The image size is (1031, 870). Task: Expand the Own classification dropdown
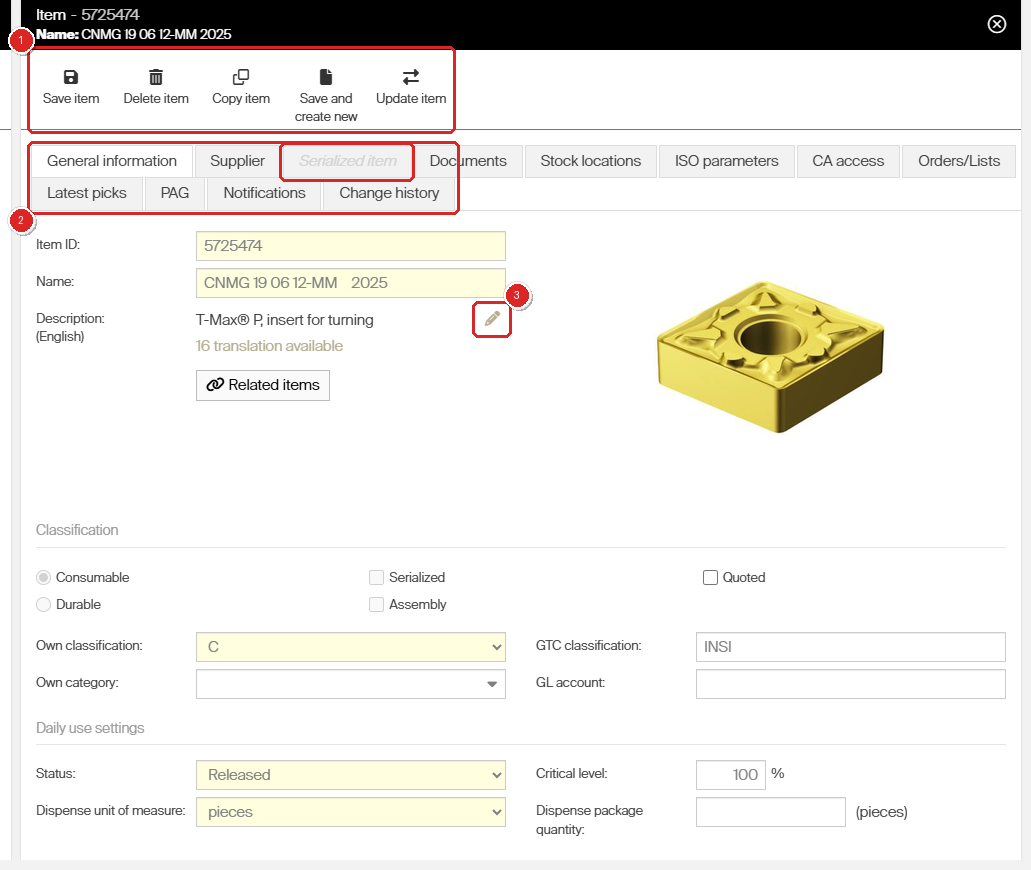[x=350, y=647]
